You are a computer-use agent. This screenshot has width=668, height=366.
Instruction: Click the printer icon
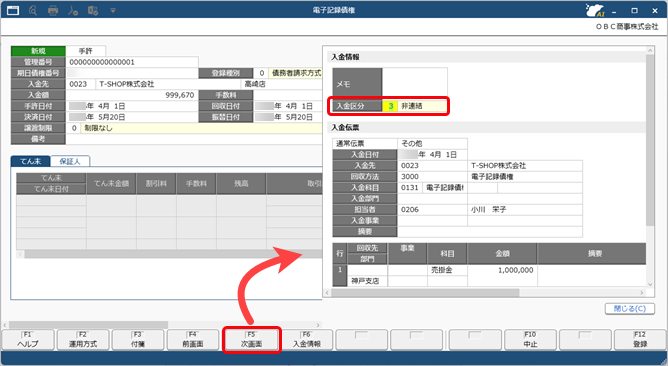[x=53, y=10]
